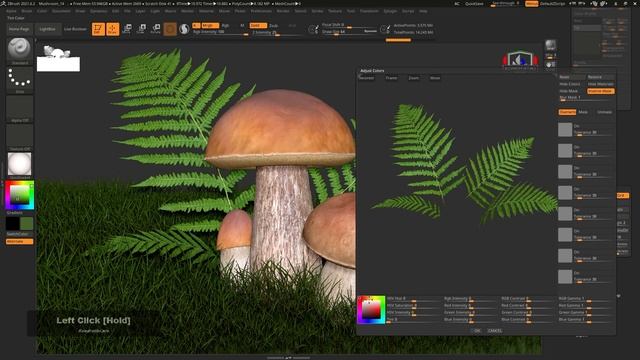Pick a color in Adjust Colors picker
This screenshot has height=360, width=640.
(x=371, y=310)
